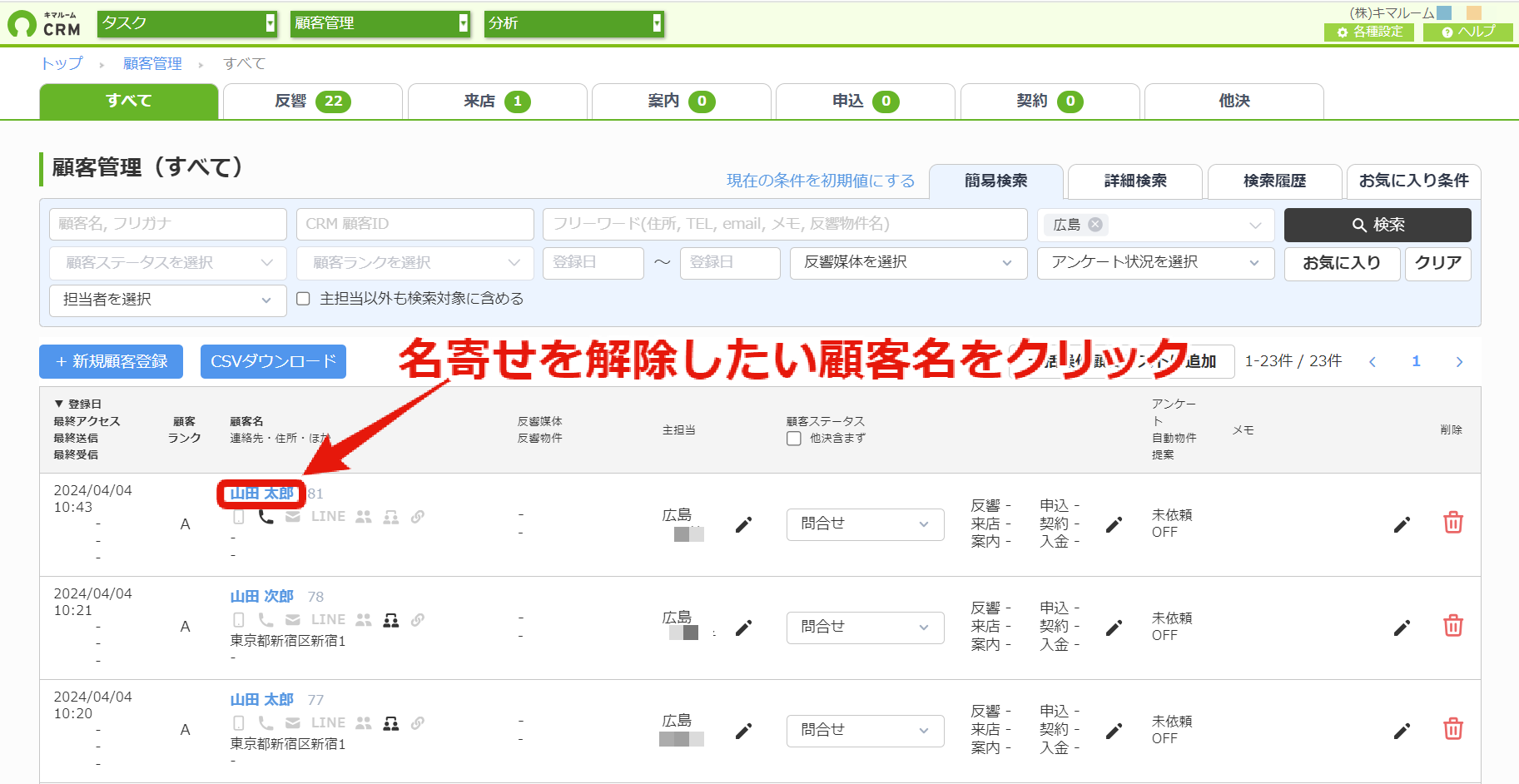Click the Kimaroom CRM logo

[44, 23]
